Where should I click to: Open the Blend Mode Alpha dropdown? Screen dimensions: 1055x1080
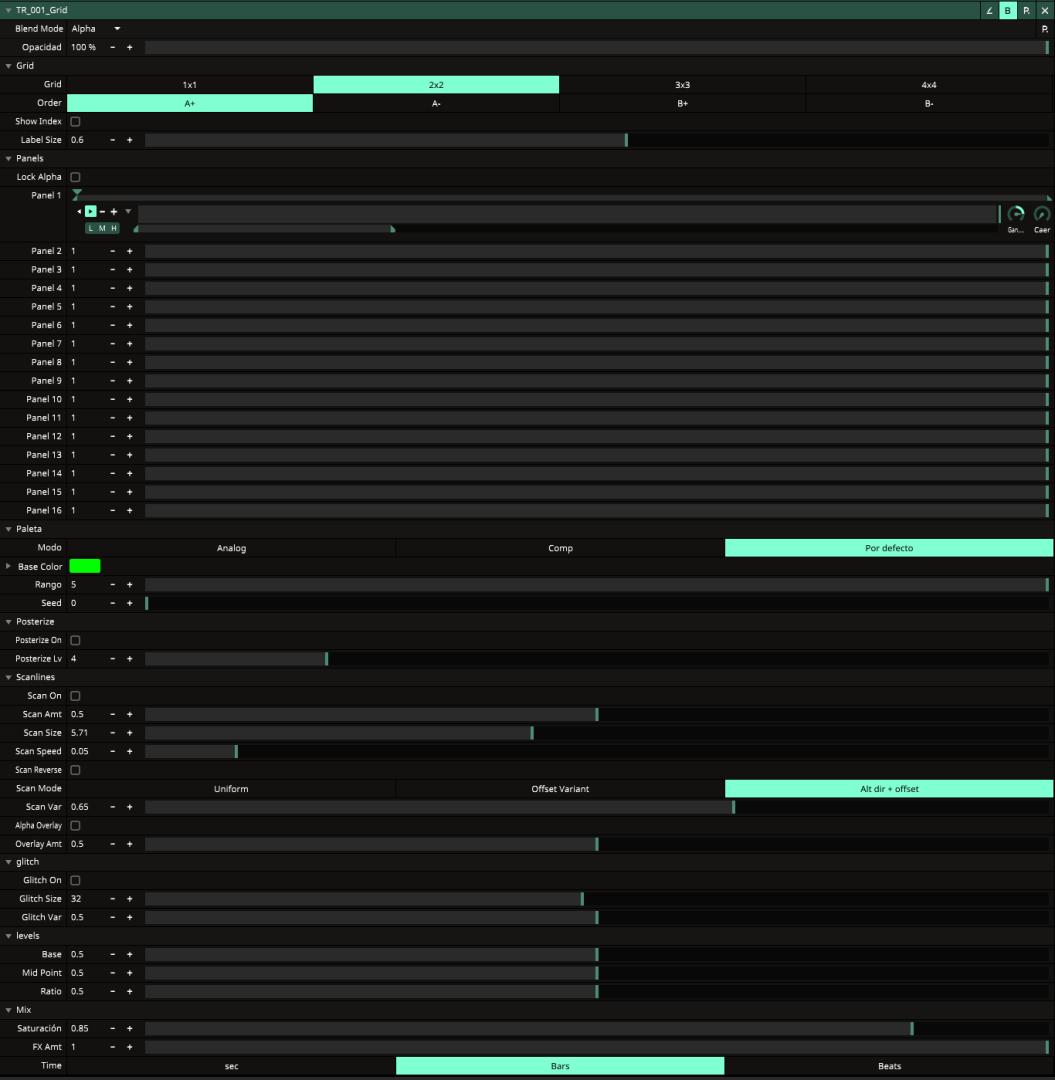point(96,29)
